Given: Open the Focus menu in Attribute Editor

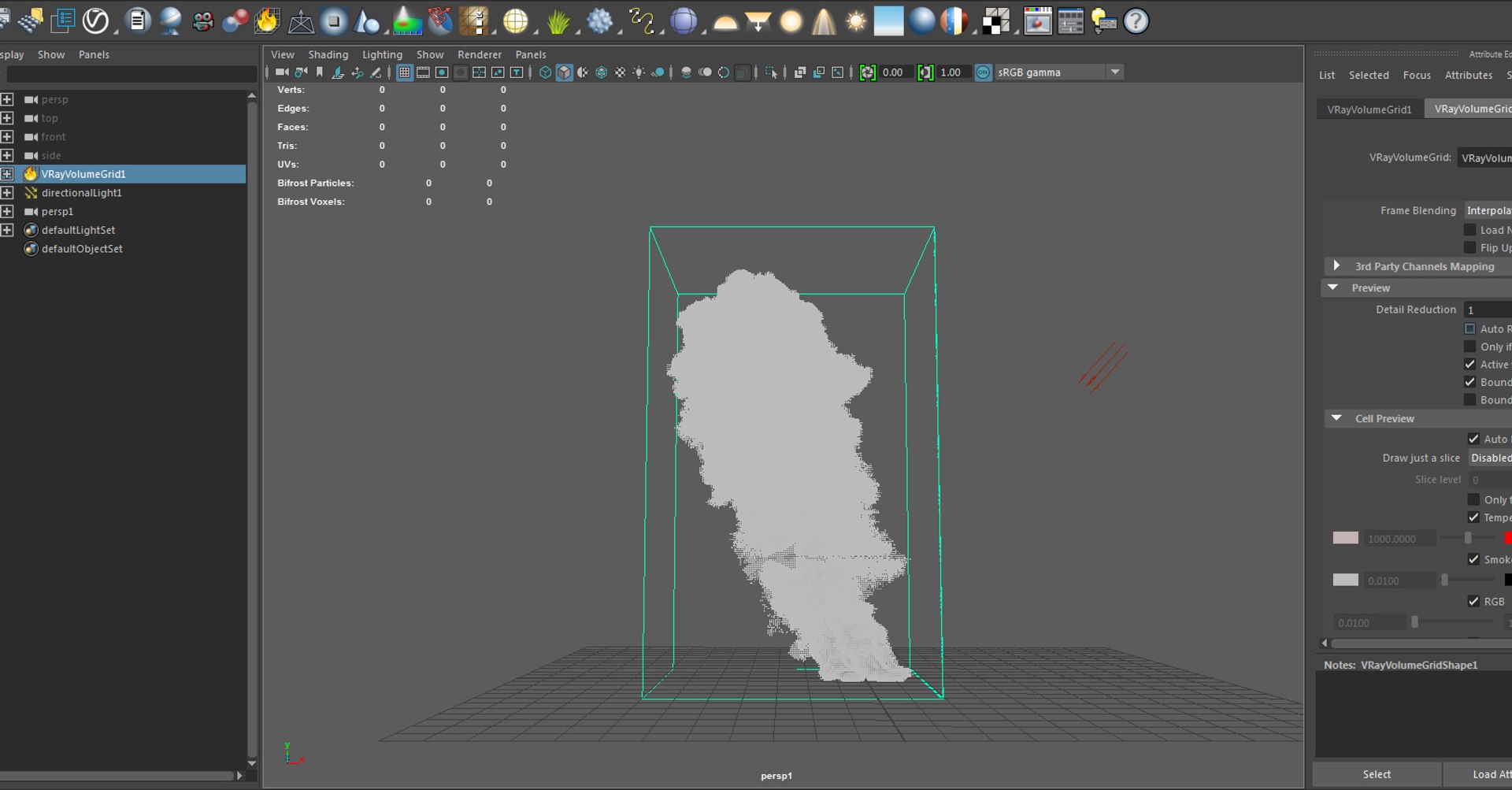Looking at the screenshot, I should point(1417,75).
